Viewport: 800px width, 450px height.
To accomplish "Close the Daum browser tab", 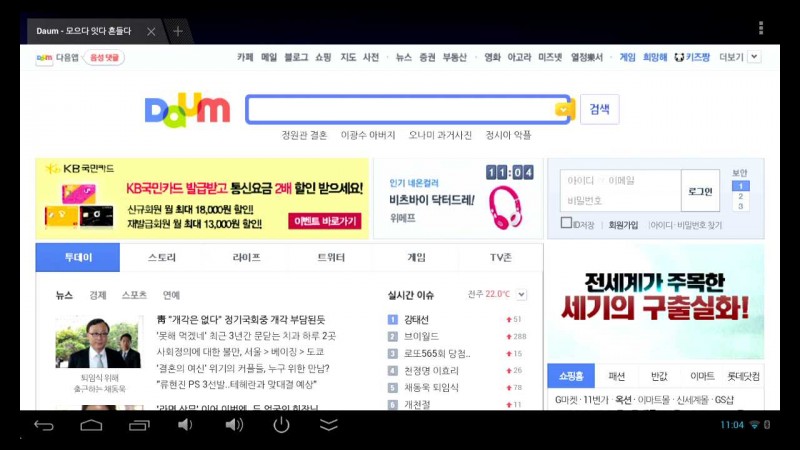I will [151, 32].
